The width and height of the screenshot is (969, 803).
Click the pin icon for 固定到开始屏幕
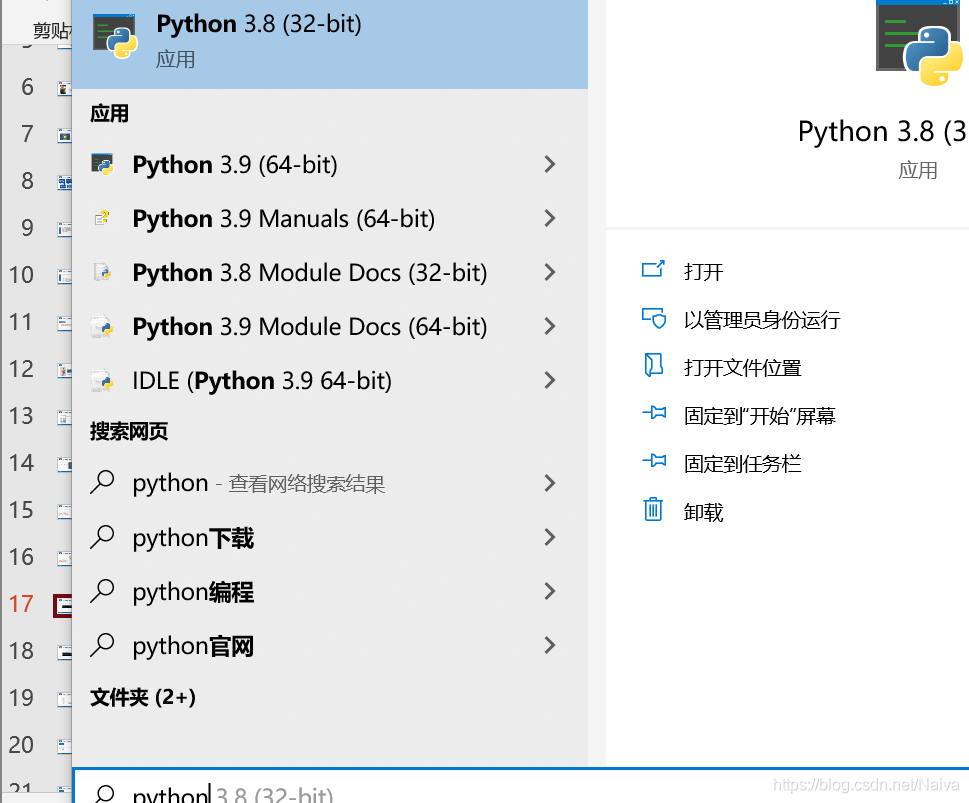tap(654, 412)
